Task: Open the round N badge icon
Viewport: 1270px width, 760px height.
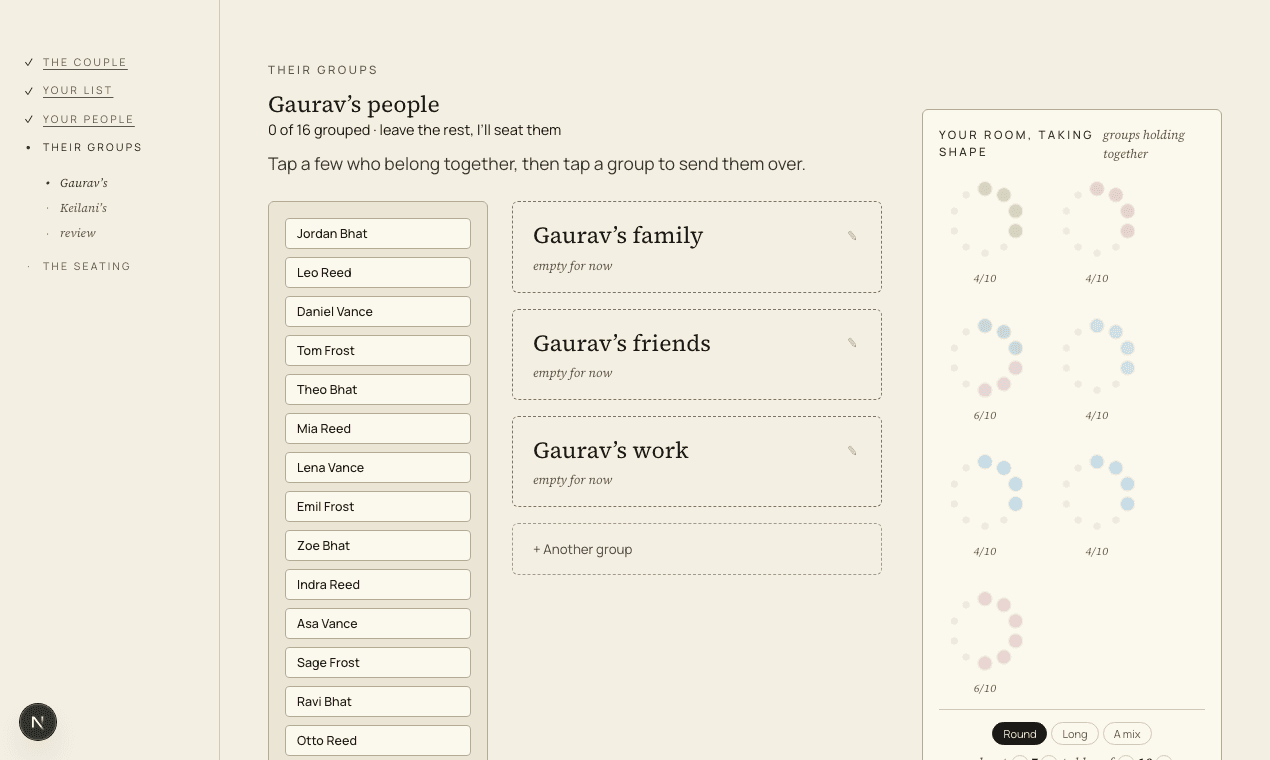Action: pos(38,722)
